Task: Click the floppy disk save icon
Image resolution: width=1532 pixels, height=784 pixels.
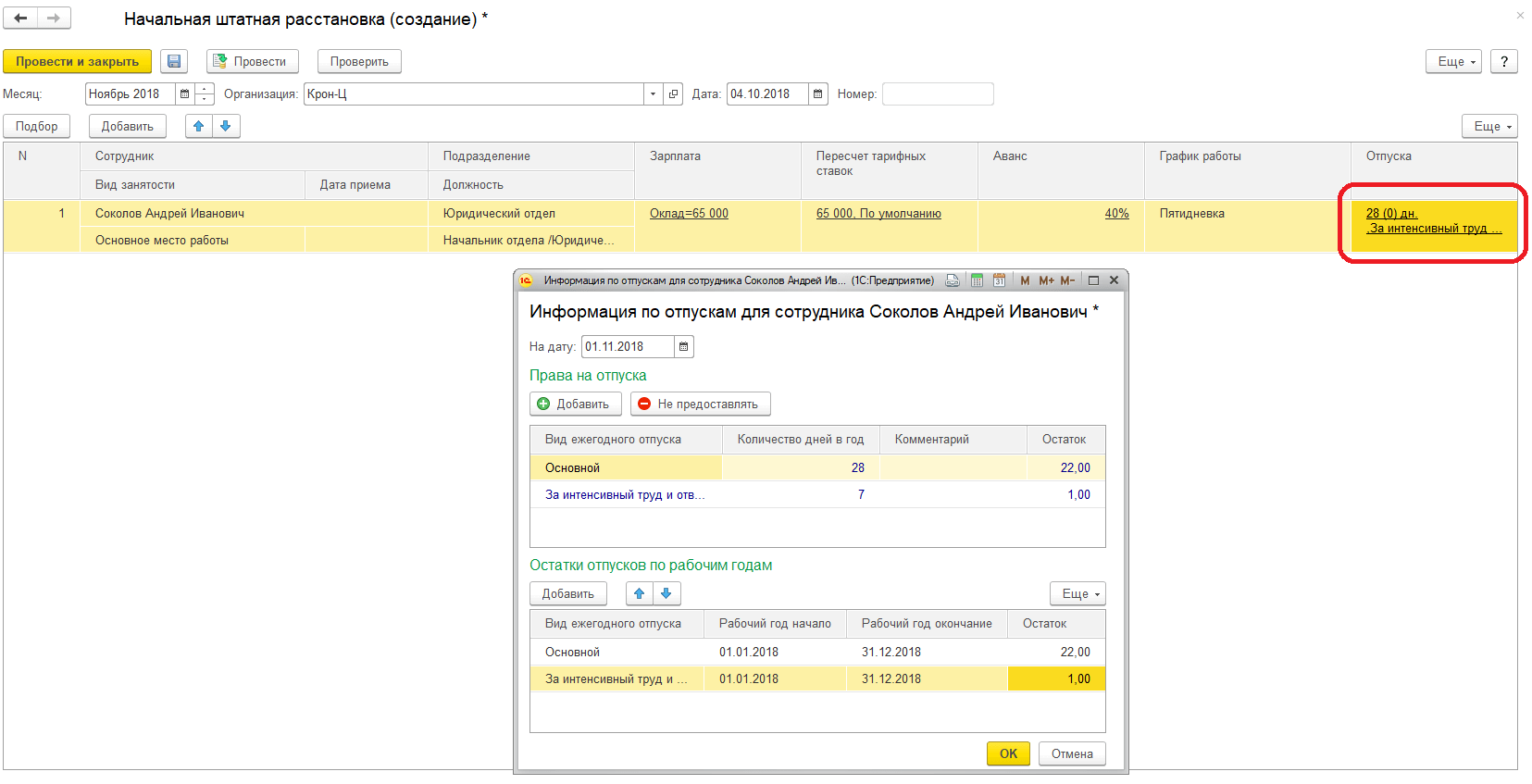Action: click(174, 61)
